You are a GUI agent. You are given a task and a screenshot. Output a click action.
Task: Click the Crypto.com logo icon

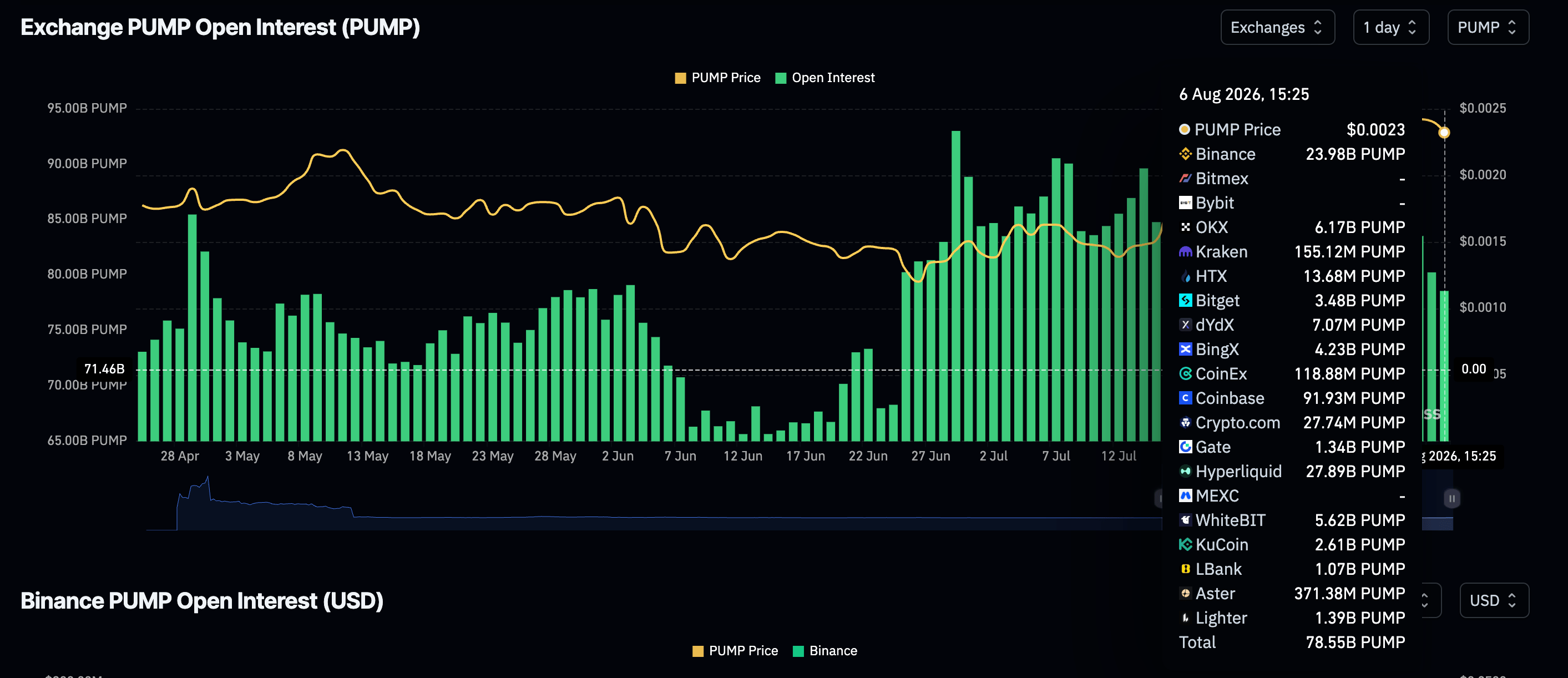click(1185, 422)
